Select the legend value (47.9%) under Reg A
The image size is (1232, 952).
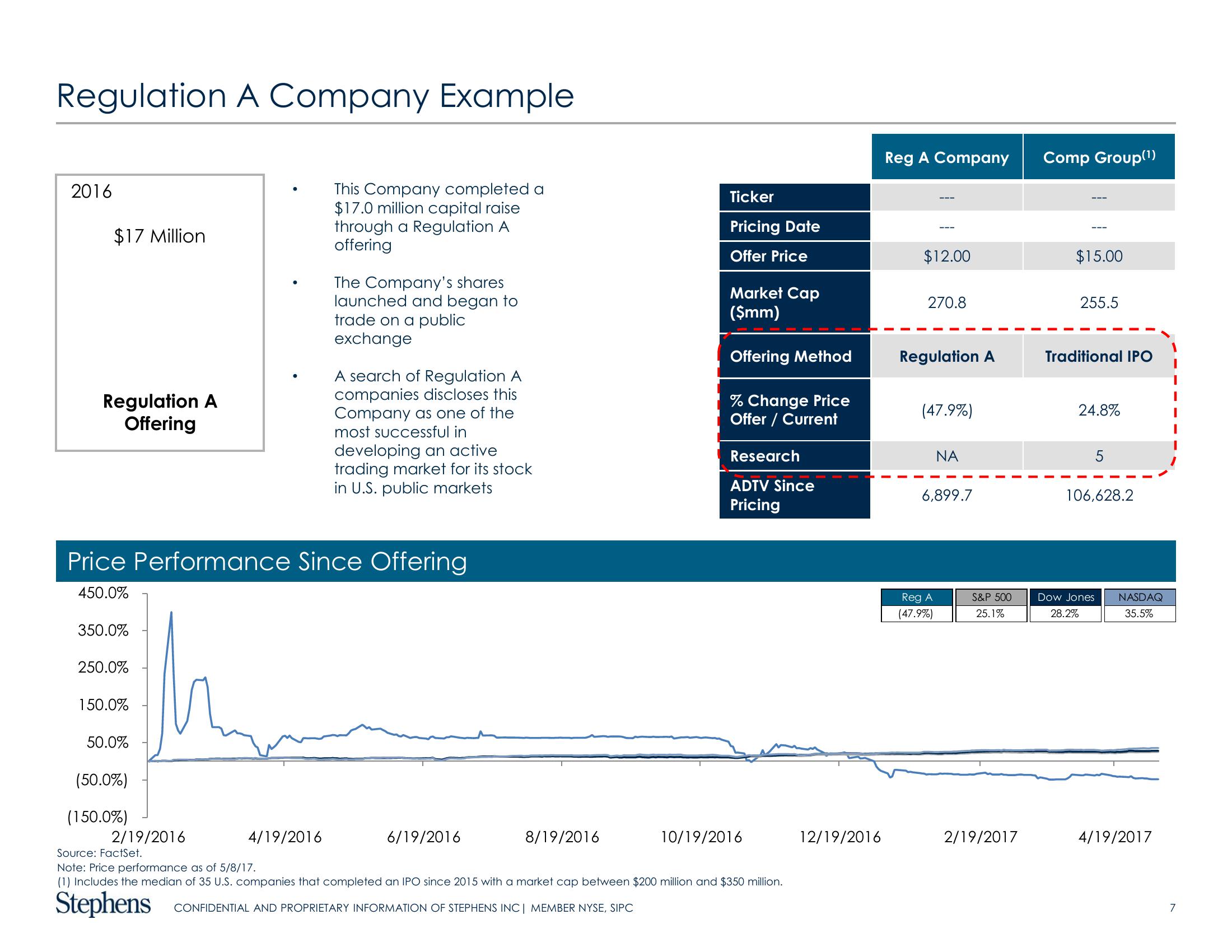point(917,614)
